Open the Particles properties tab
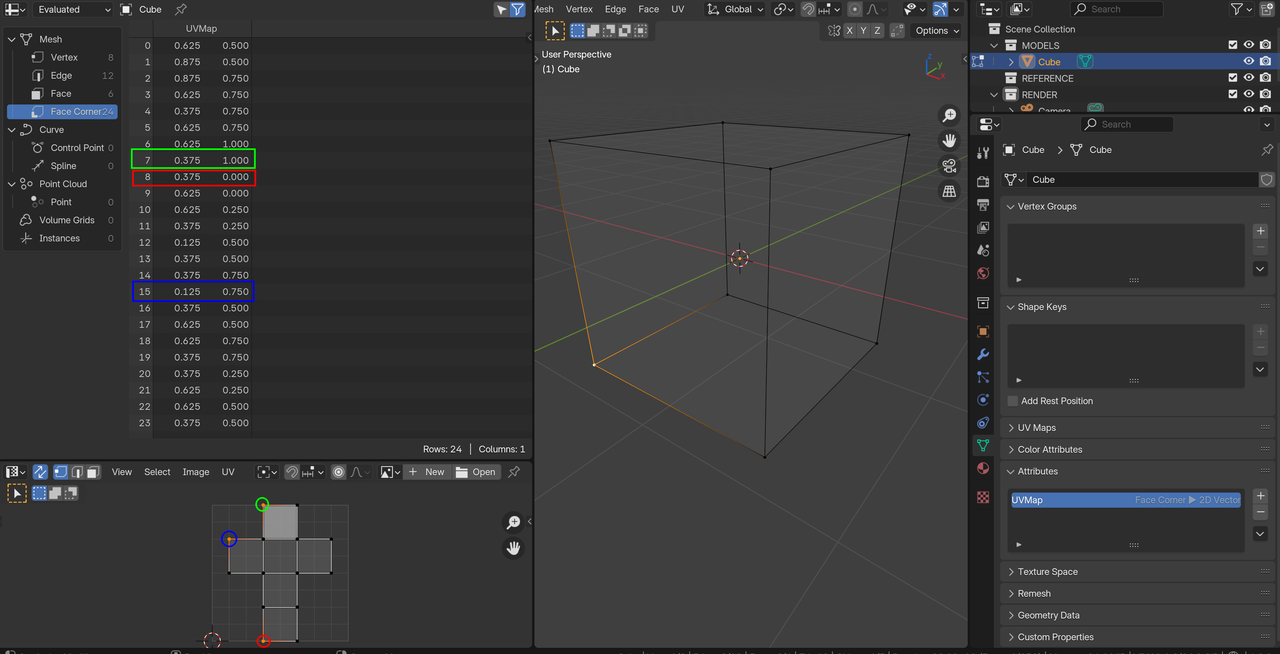Screen dimensions: 1280x654 (983, 378)
